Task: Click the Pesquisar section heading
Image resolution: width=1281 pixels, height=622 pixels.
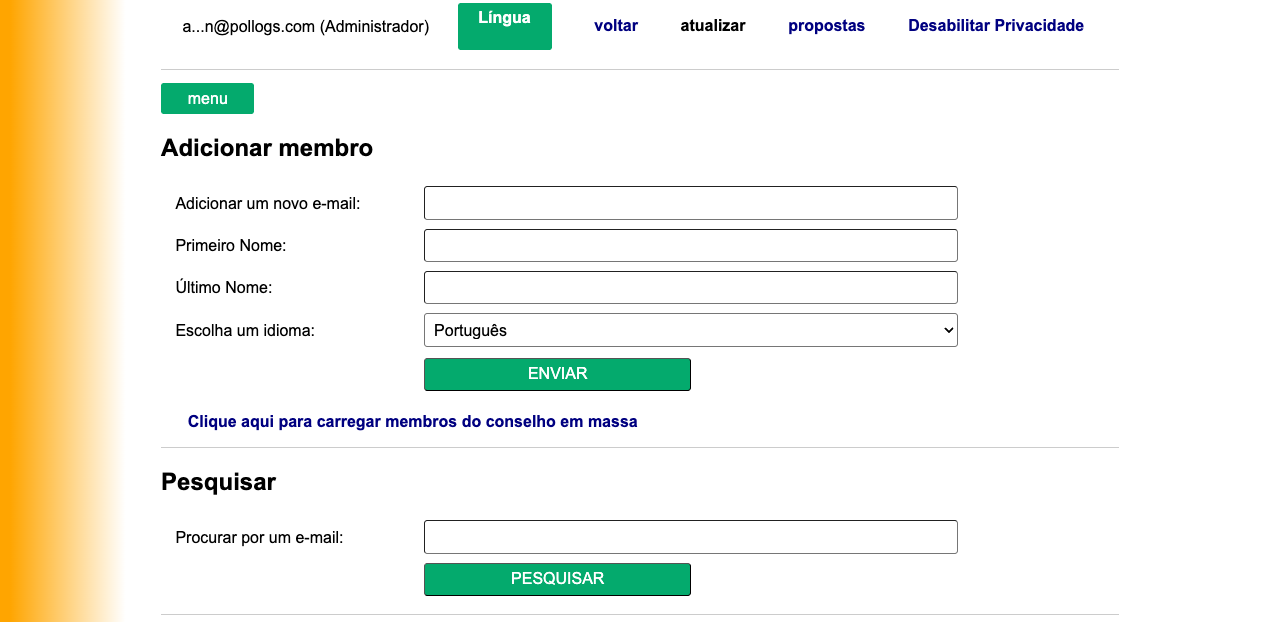Action: [x=218, y=481]
